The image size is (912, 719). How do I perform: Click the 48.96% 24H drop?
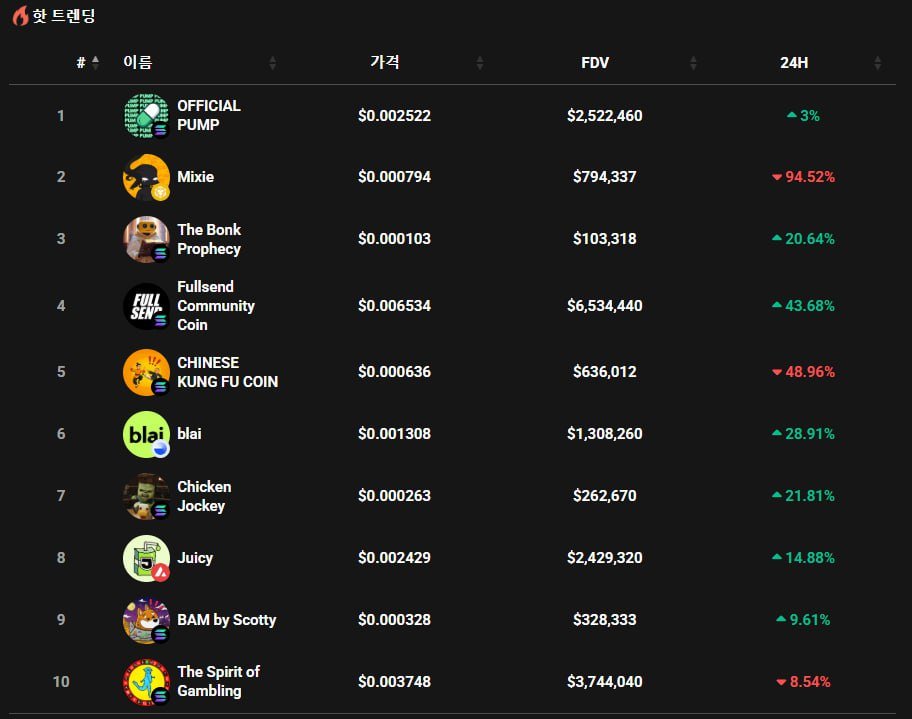coord(803,372)
